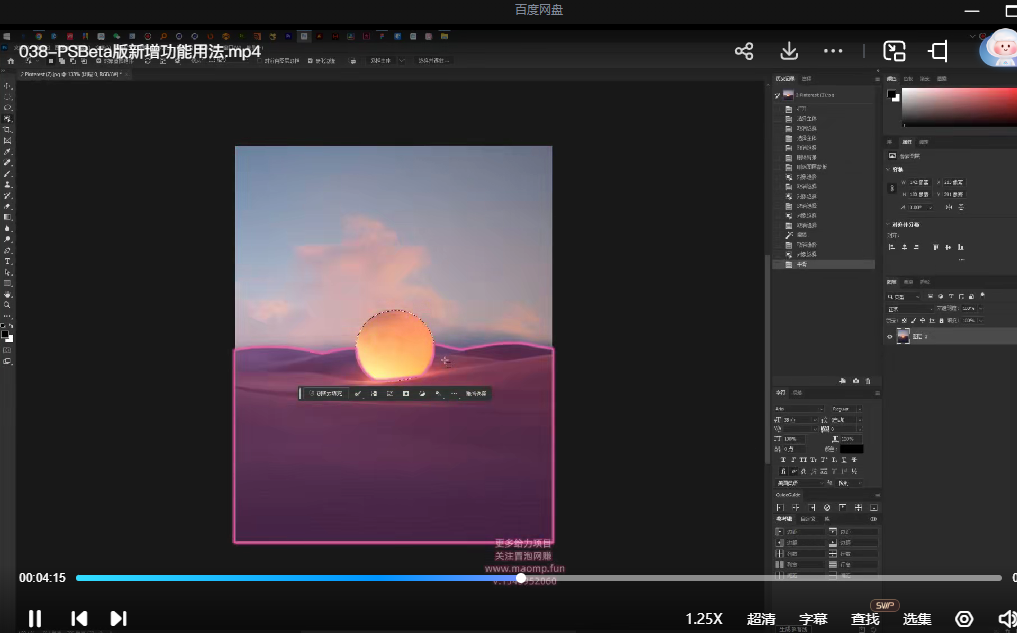Screen dimensions: 1017x633
Task: Switch to the 路径 paths tab
Action: pyautogui.click(x=925, y=282)
